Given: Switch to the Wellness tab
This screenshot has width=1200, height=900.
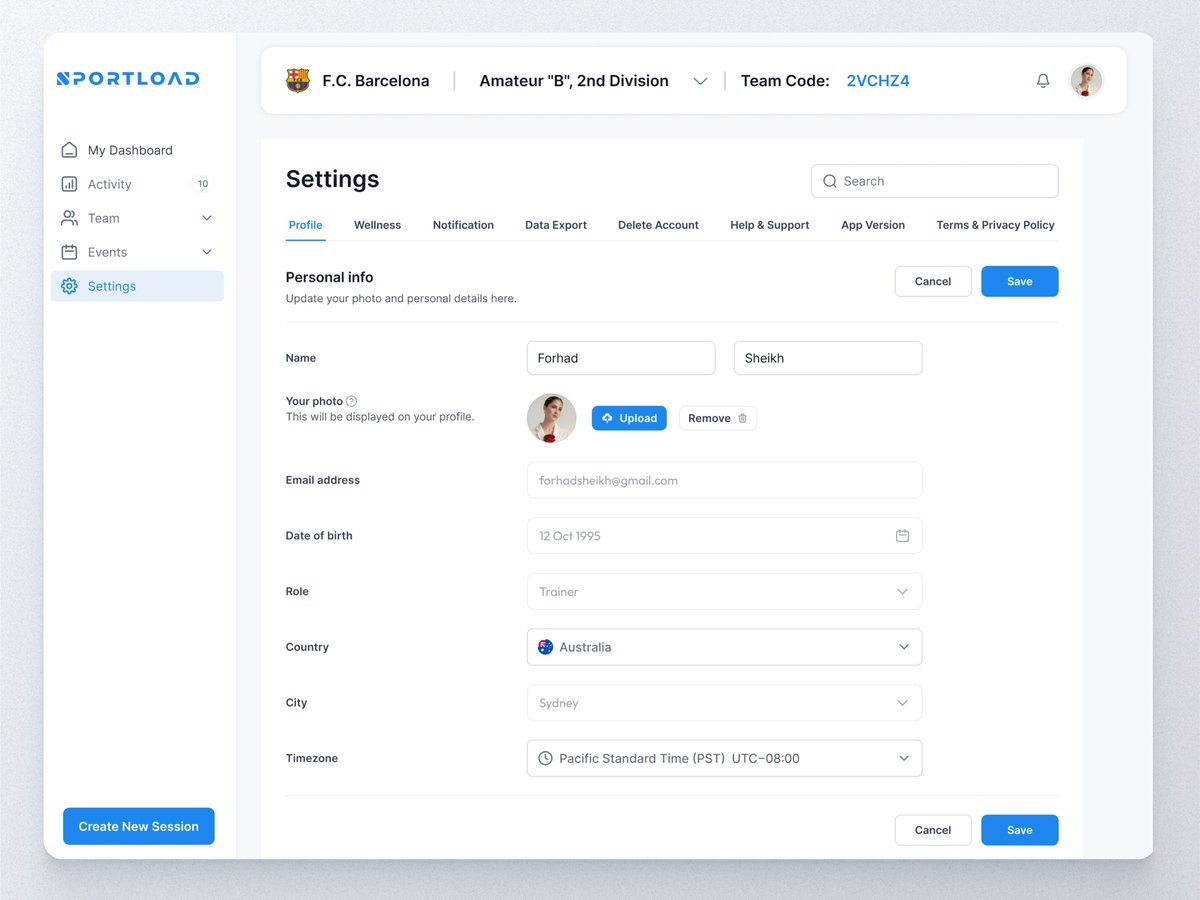Looking at the screenshot, I should [x=377, y=225].
